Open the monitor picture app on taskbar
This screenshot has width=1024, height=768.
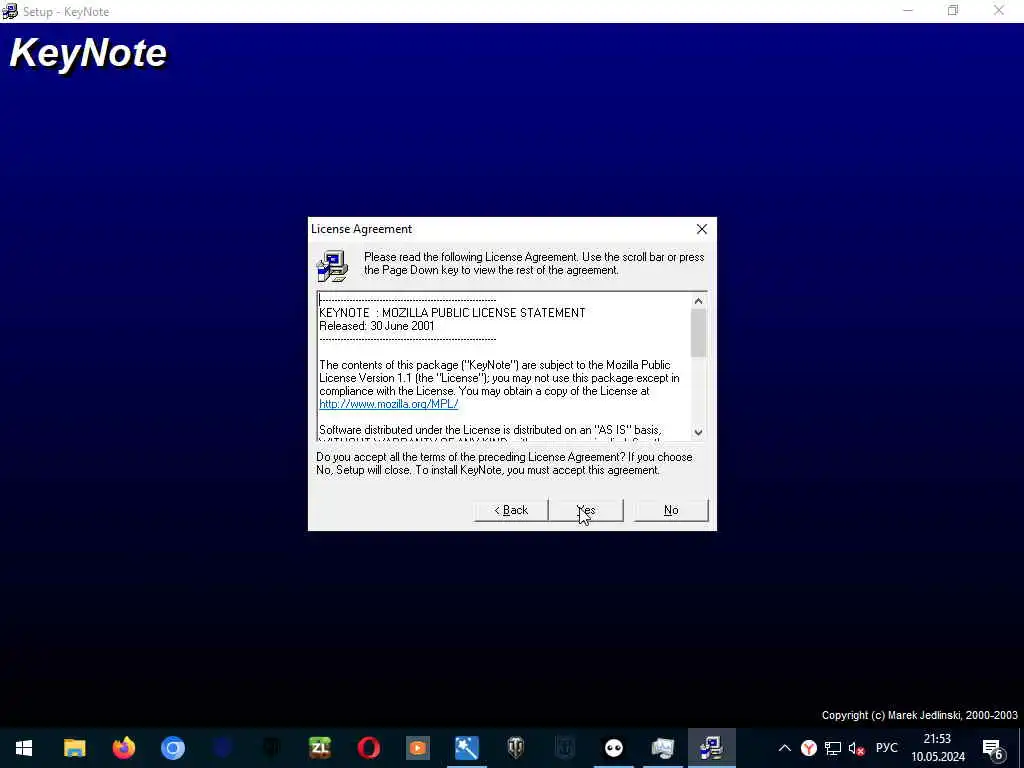pyautogui.click(x=663, y=748)
